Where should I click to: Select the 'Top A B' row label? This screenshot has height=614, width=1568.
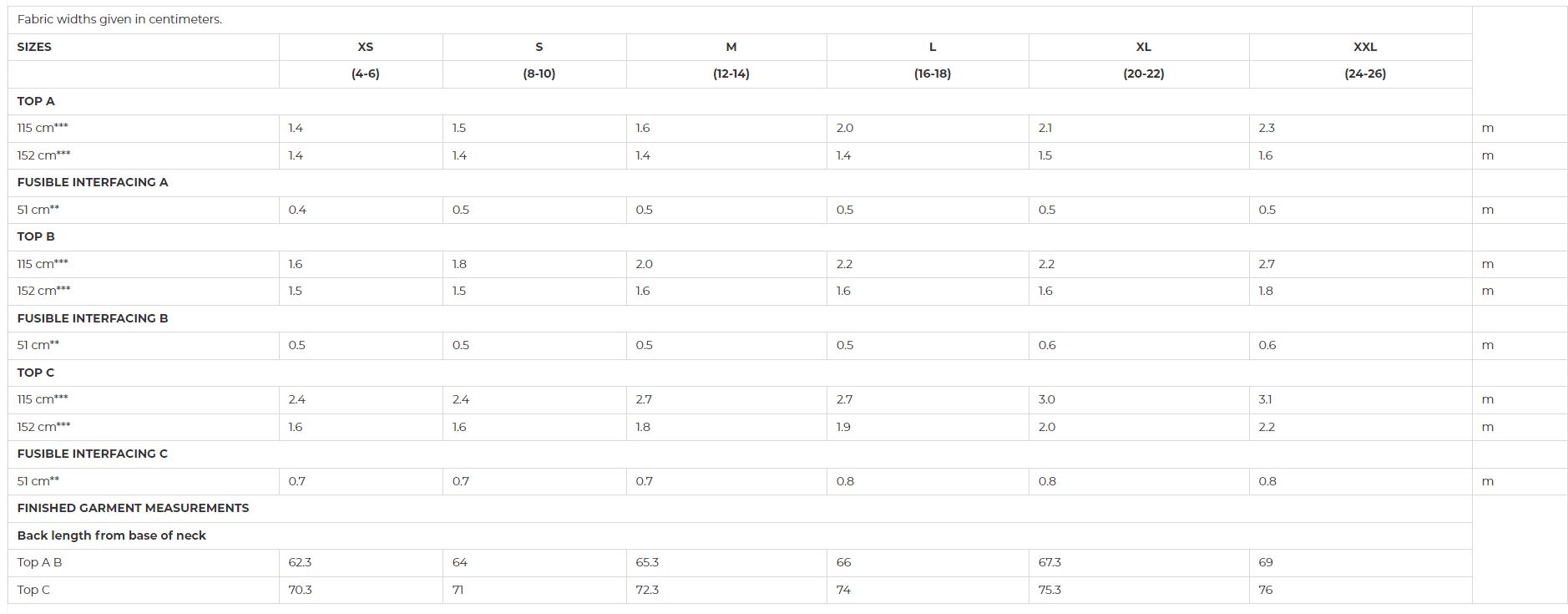pyautogui.click(x=39, y=562)
